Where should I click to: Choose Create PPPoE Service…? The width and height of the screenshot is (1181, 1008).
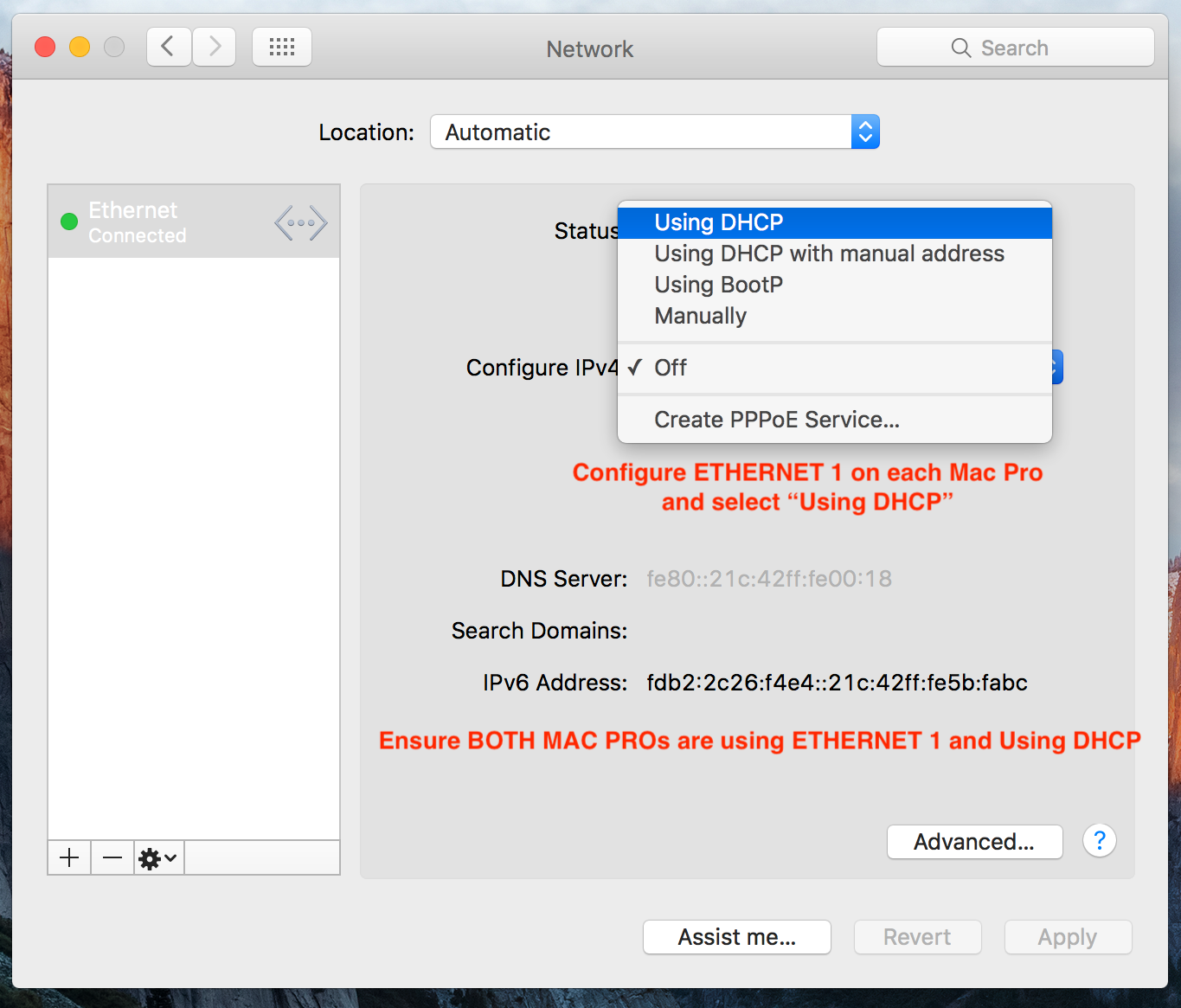click(835, 420)
